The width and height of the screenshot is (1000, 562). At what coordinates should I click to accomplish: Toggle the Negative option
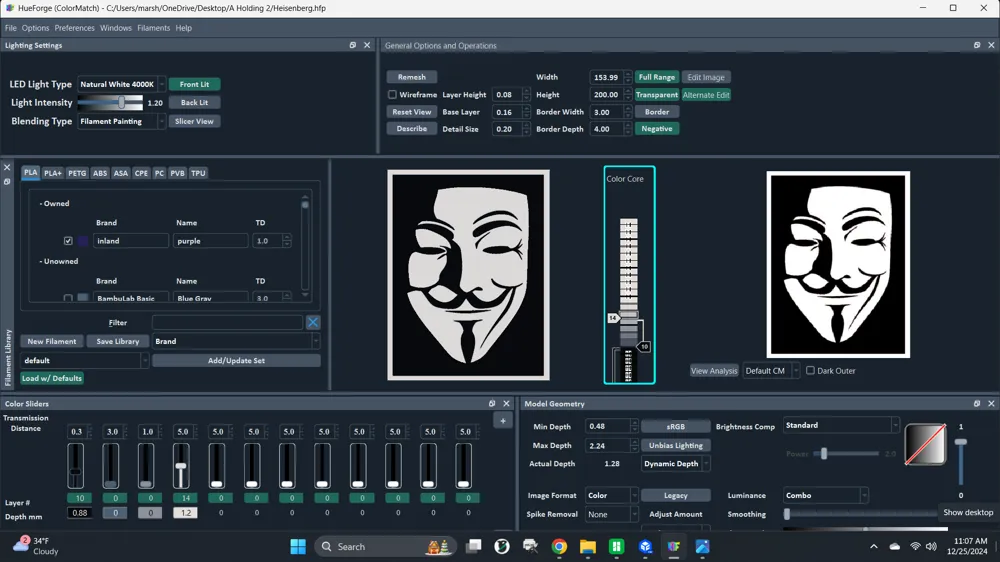click(x=656, y=129)
